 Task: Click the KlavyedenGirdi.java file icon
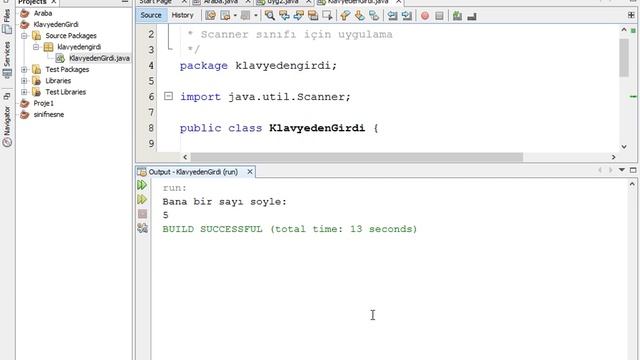(60, 58)
